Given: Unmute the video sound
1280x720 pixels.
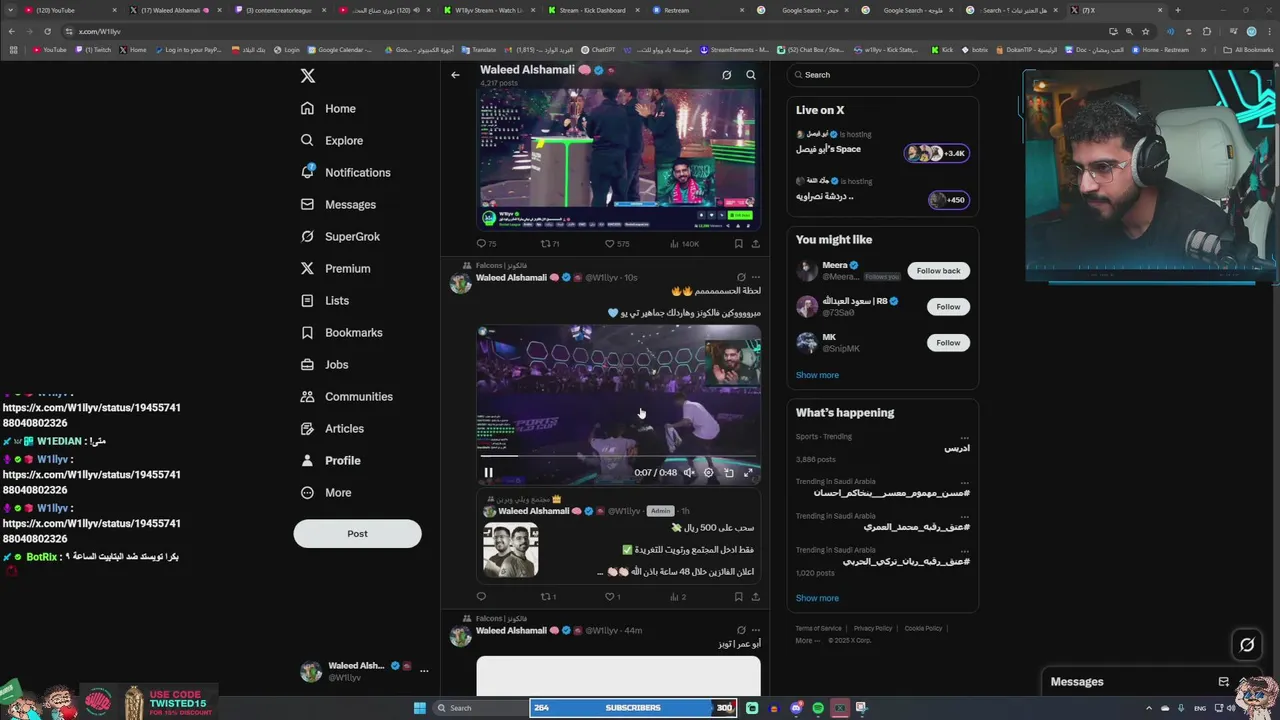Looking at the screenshot, I should click(689, 473).
